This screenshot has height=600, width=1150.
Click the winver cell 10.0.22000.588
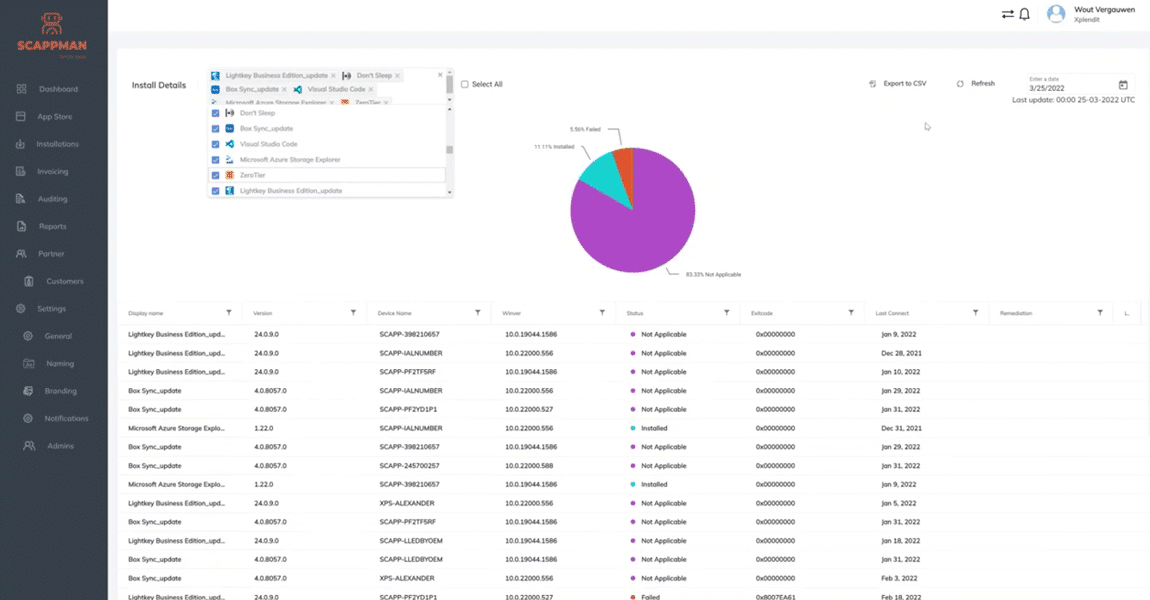pos(529,466)
